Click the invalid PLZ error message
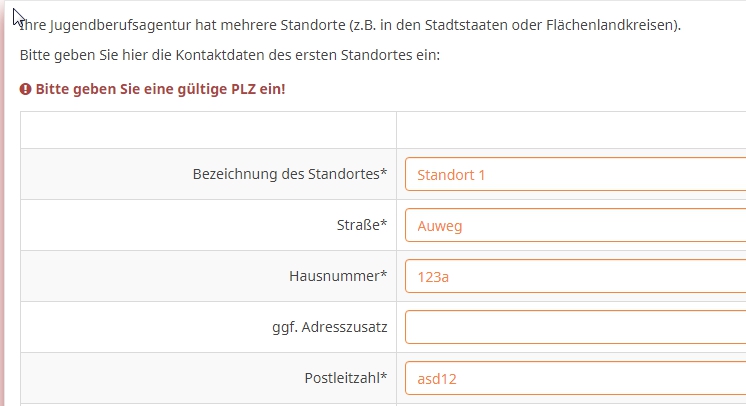This screenshot has width=746, height=406. pos(160,89)
